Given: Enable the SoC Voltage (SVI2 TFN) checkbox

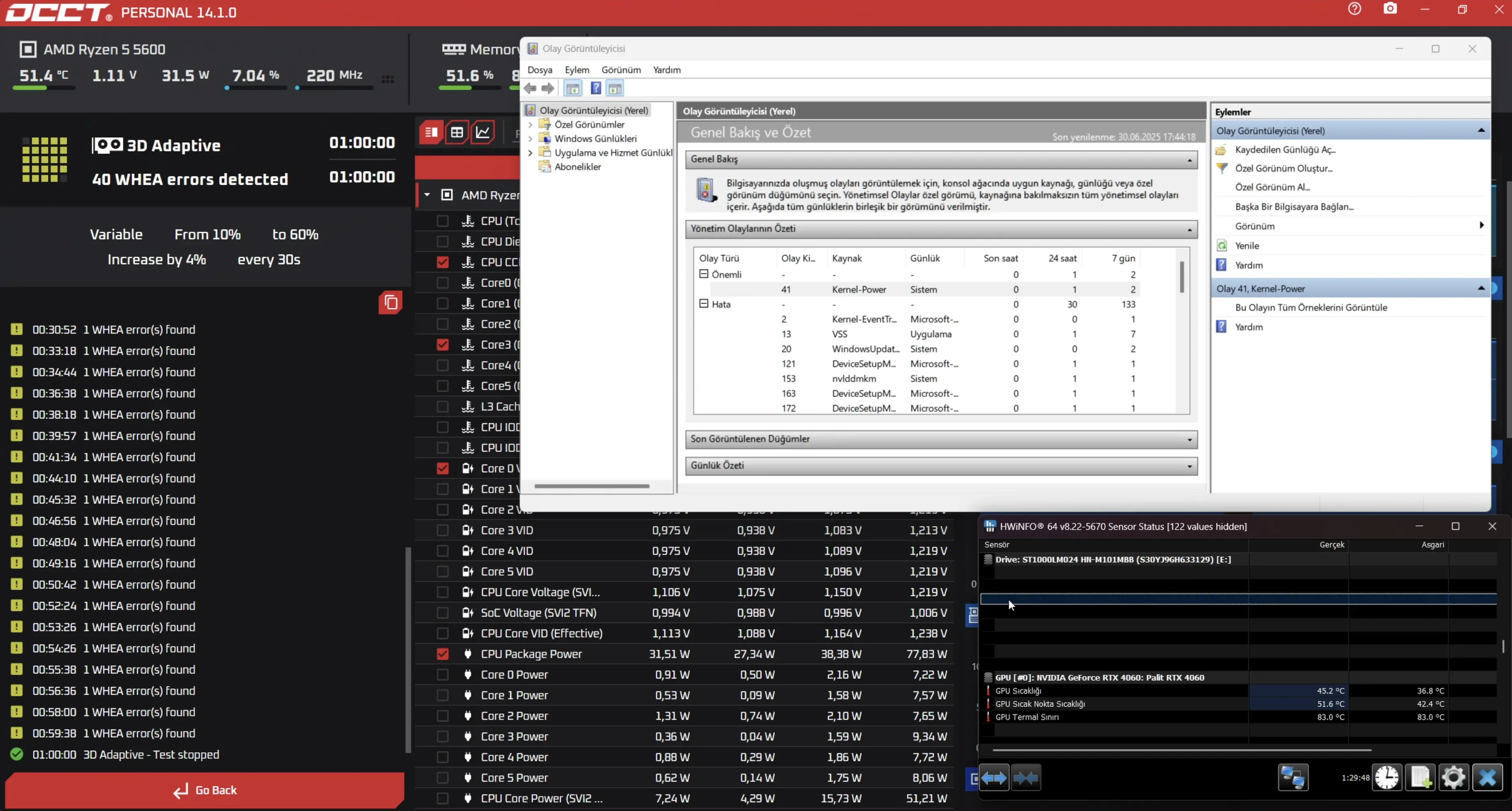Looking at the screenshot, I should coord(443,613).
